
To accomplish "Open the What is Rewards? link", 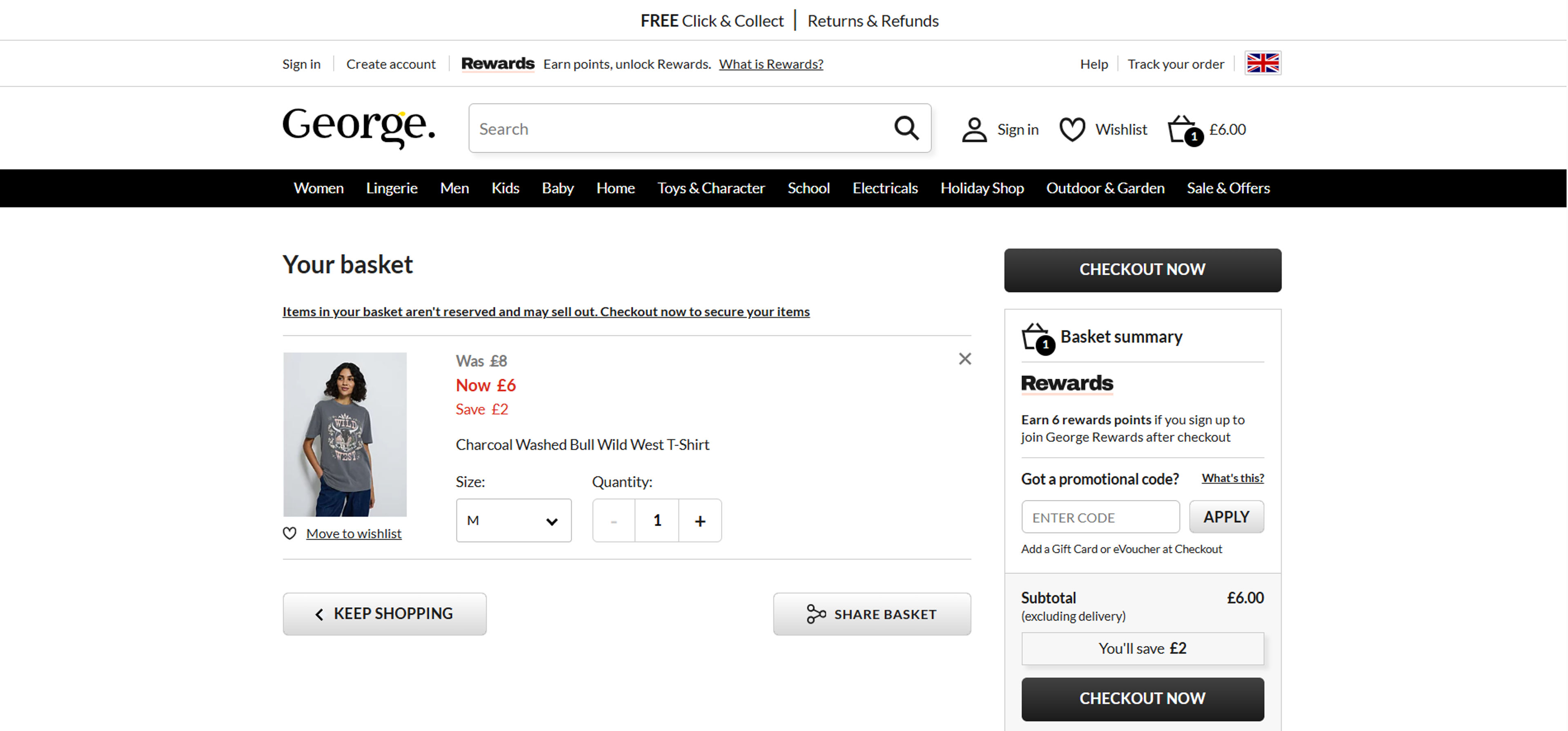I will (771, 64).
